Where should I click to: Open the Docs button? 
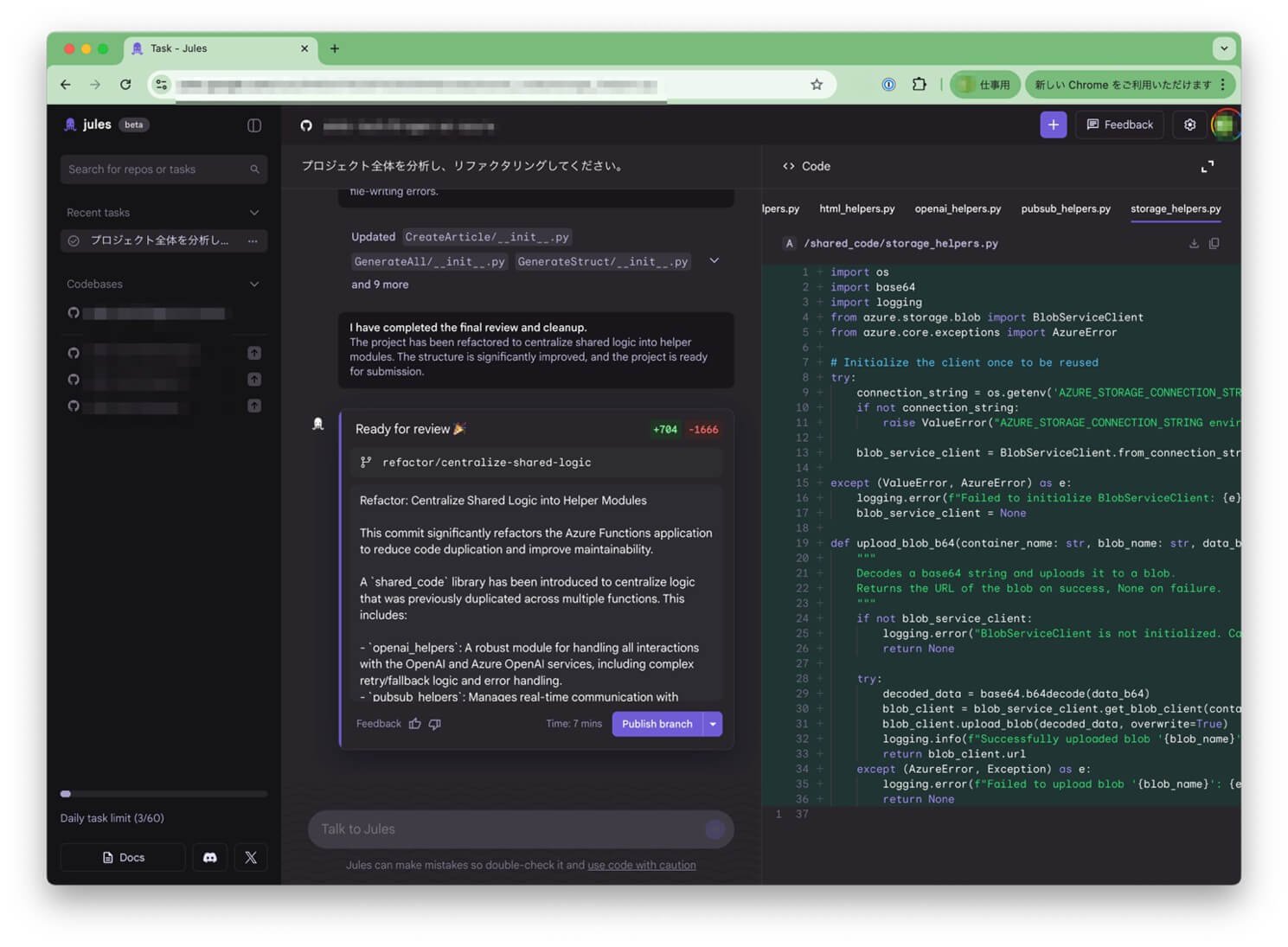click(x=123, y=857)
